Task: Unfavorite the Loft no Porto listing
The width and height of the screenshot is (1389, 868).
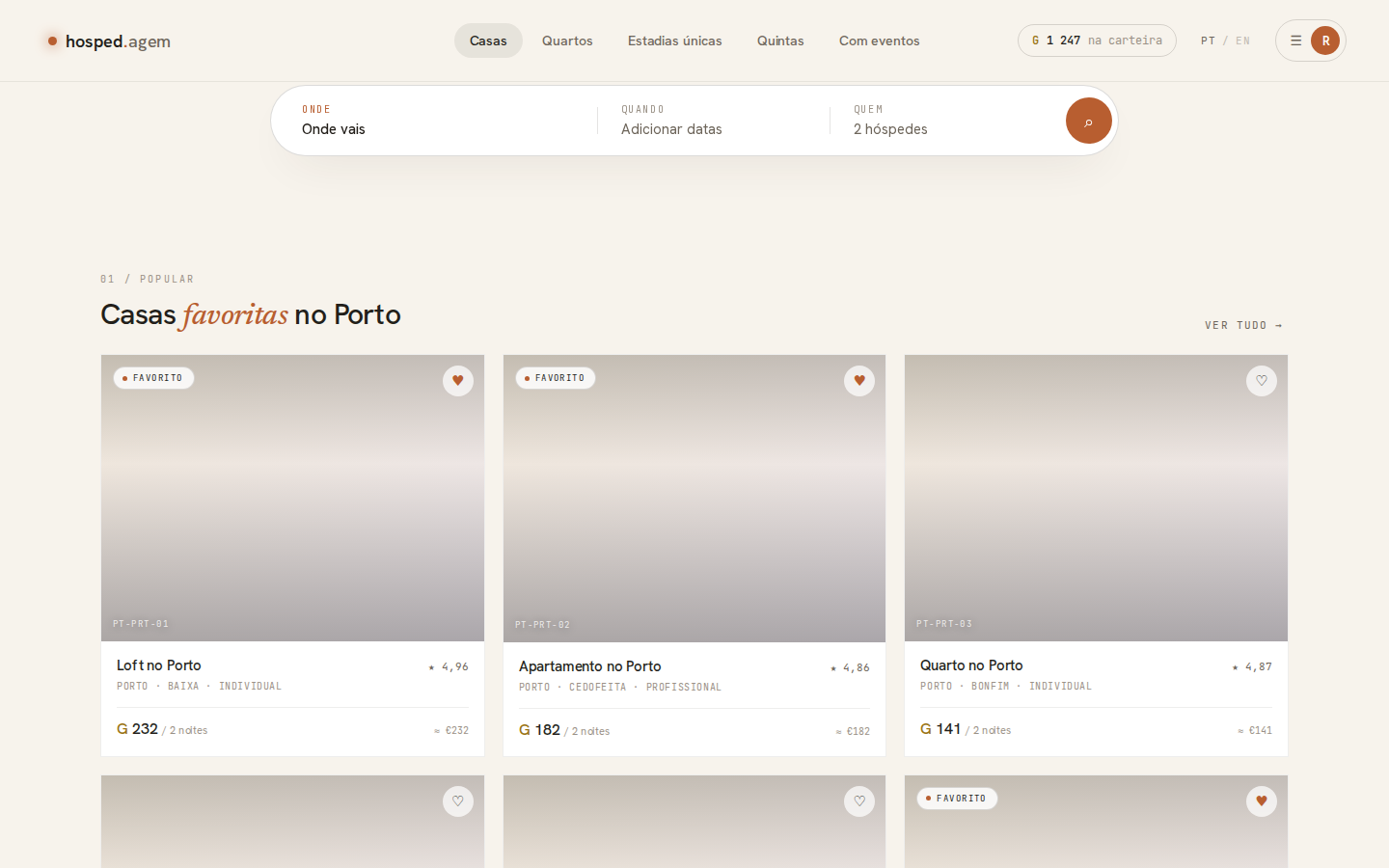Action: click(x=458, y=381)
